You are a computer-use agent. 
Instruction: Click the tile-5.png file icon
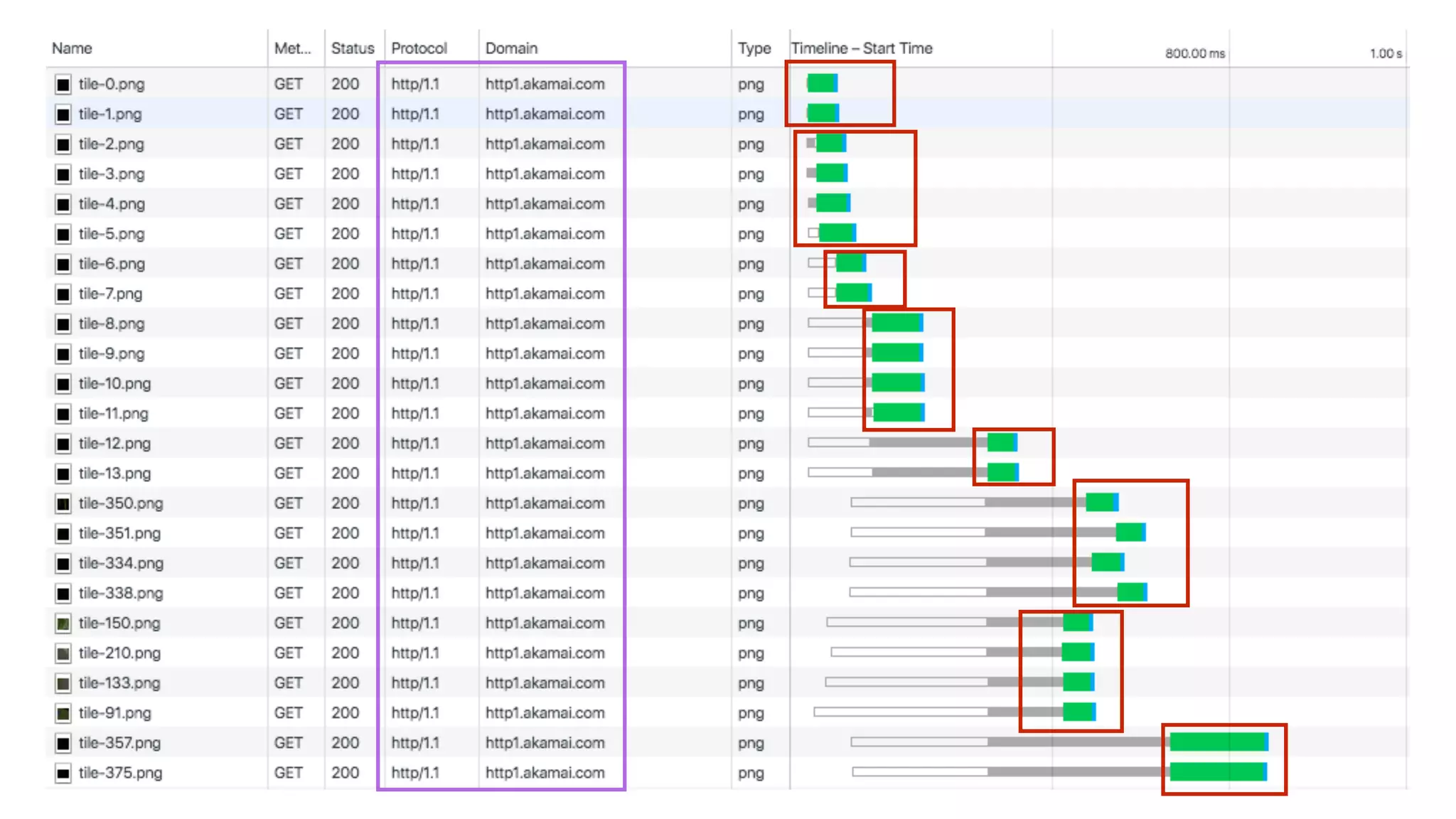tap(63, 235)
